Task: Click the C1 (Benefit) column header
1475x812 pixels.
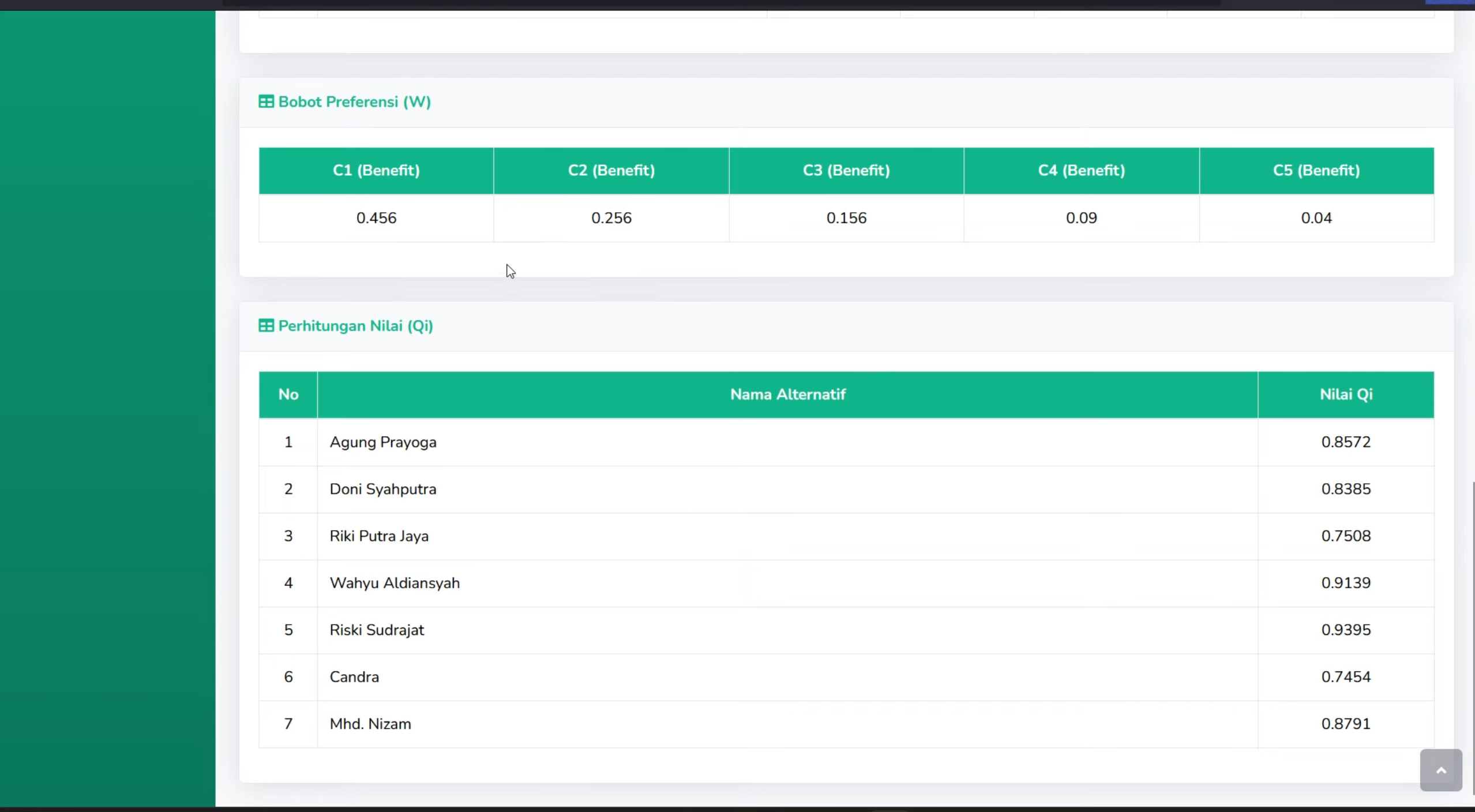Action: click(x=376, y=171)
